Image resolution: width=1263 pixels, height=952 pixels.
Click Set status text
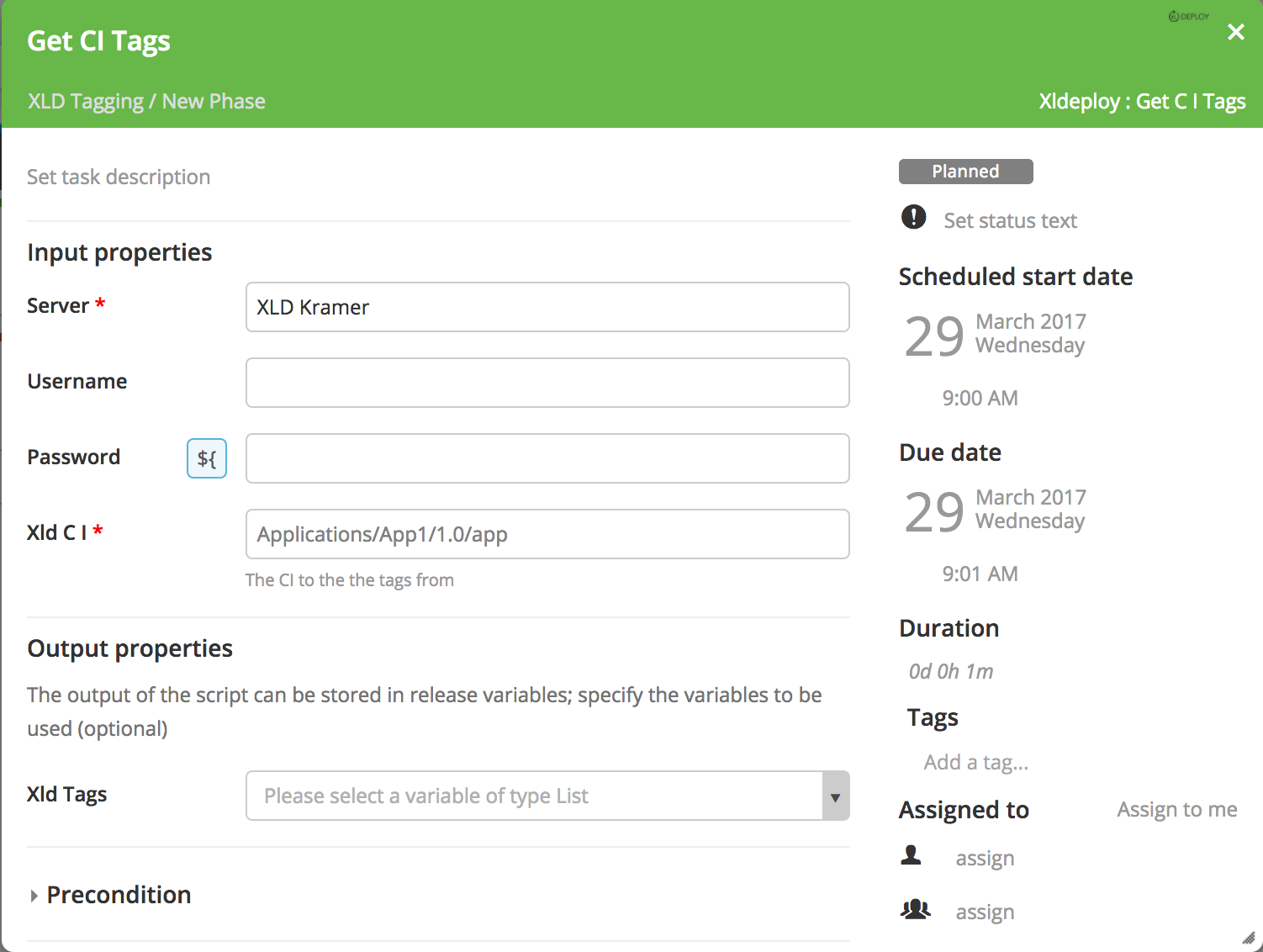pyautogui.click(x=1010, y=220)
